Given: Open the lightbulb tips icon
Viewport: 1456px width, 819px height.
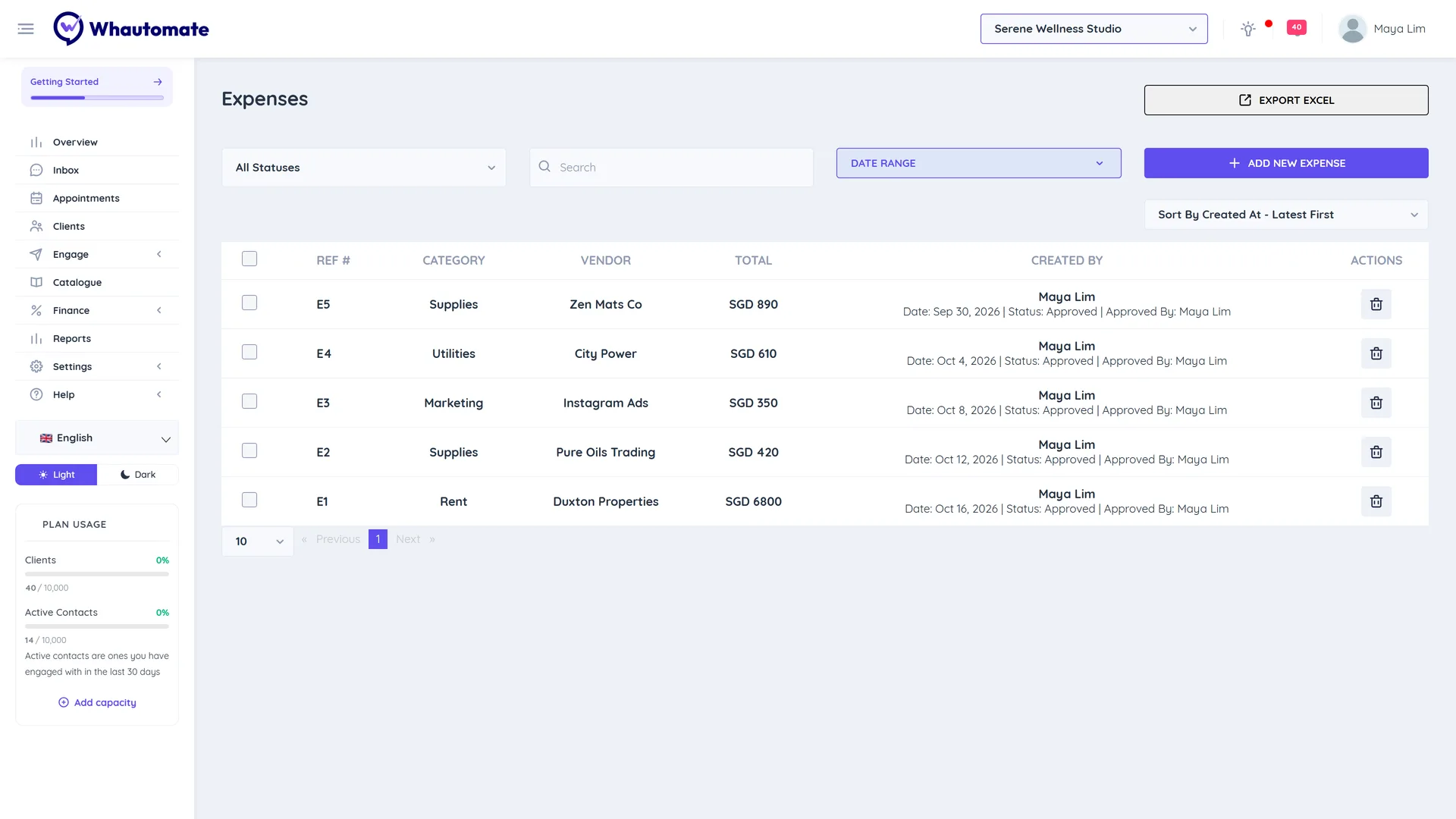Looking at the screenshot, I should point(1247,29).
